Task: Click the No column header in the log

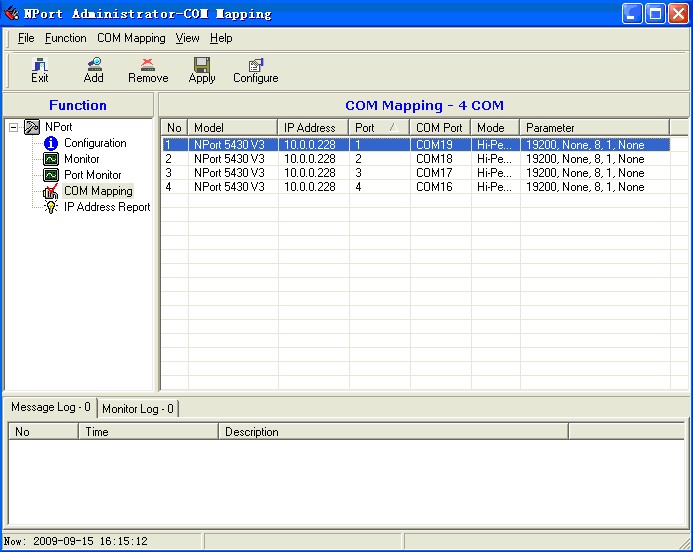Action: tap(43, 431)
